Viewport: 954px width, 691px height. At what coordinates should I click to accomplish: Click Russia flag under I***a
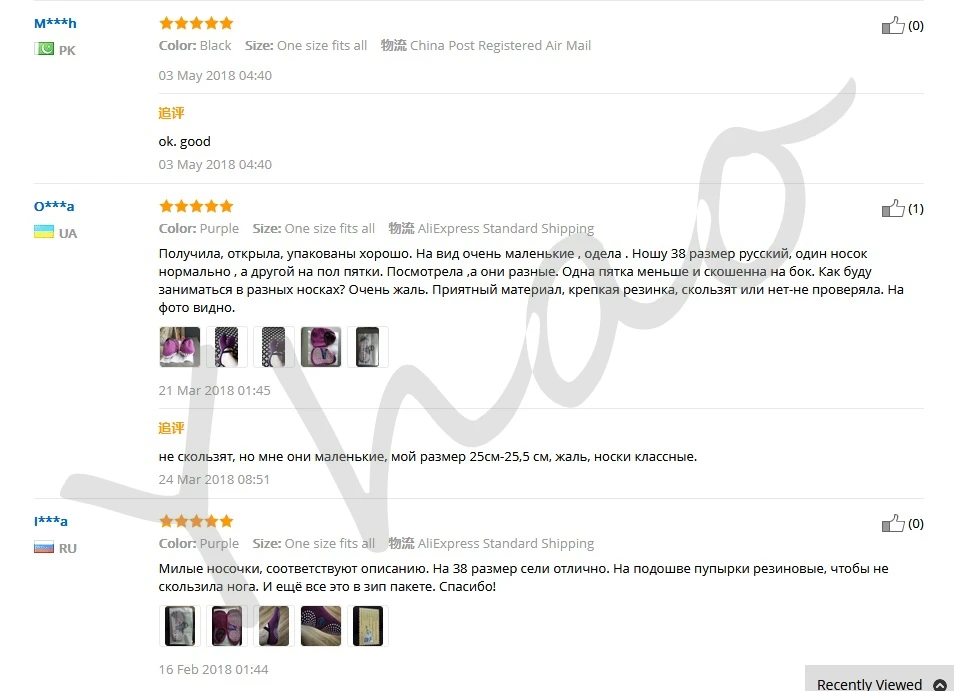(x=44, y=547)
